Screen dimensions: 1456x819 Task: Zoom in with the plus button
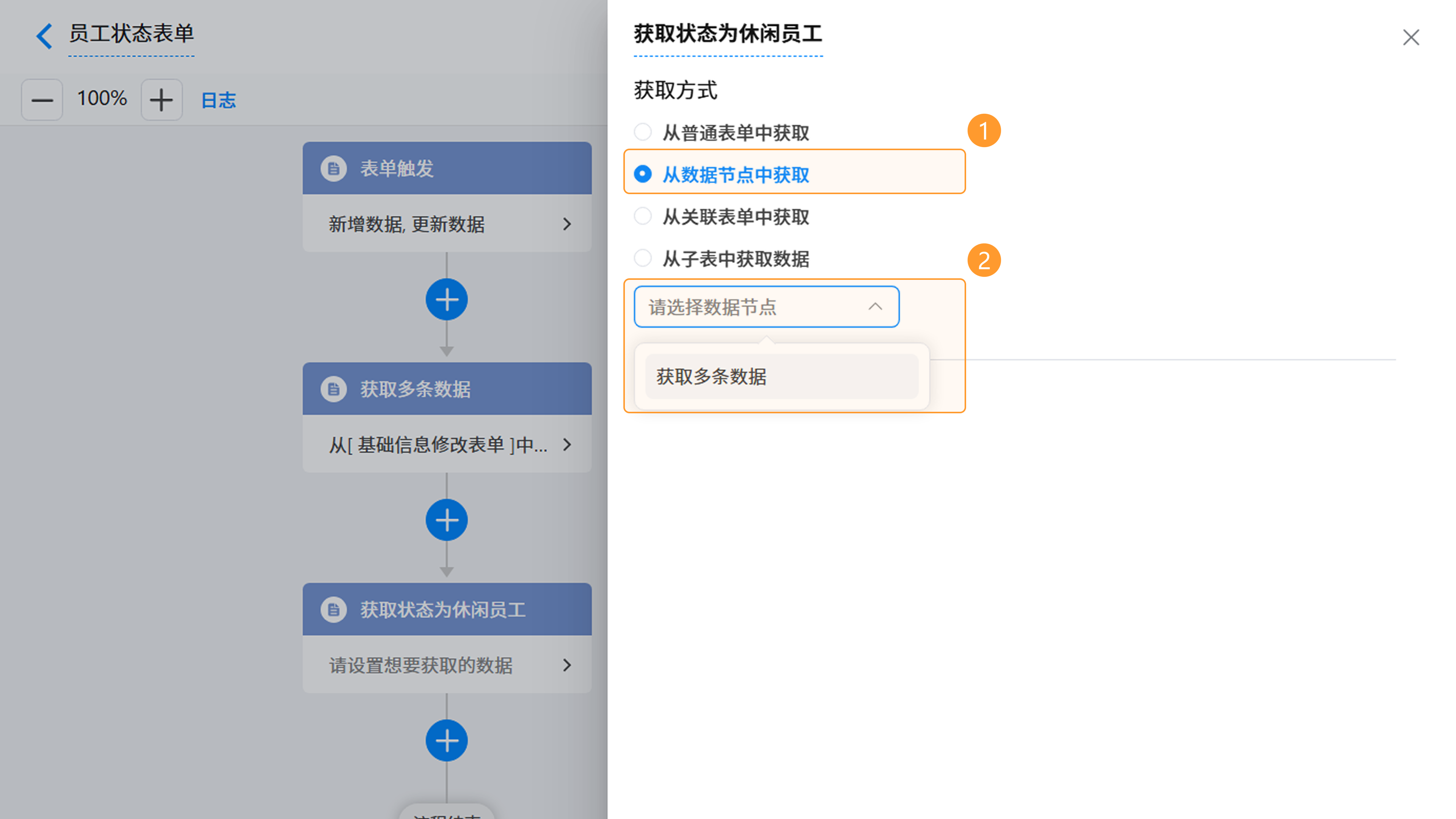tap(162, 100)
